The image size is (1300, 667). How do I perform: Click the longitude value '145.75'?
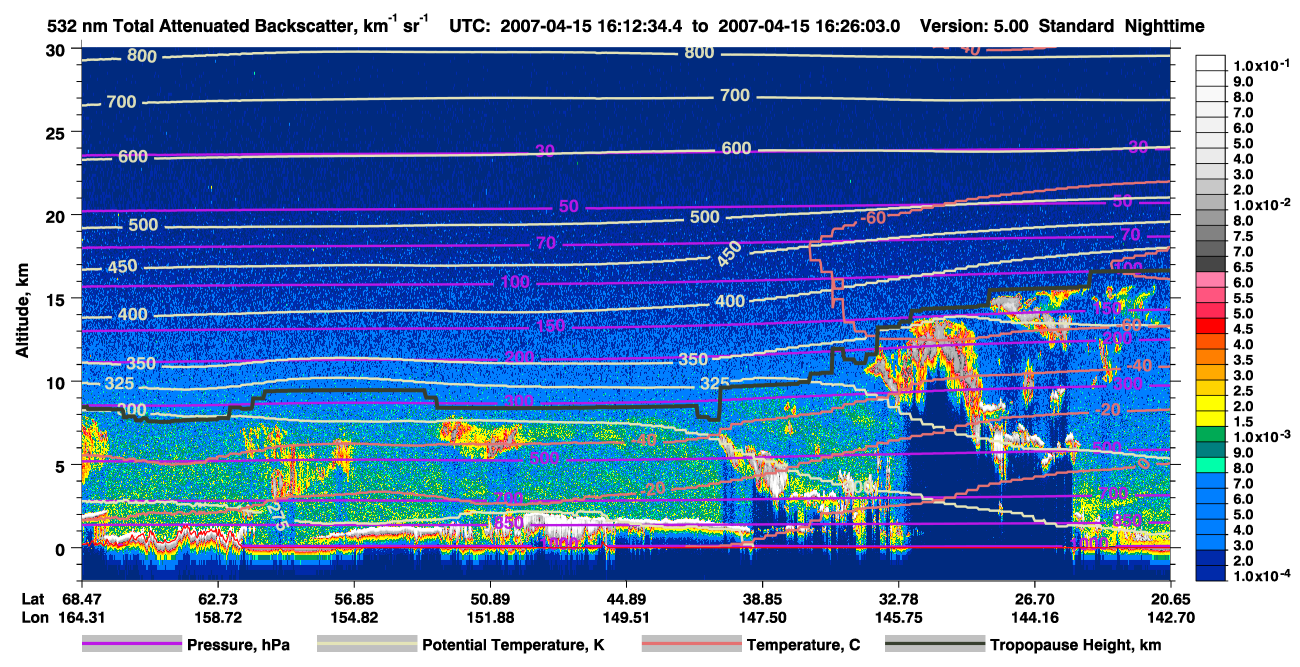click(x=899, y=617)
